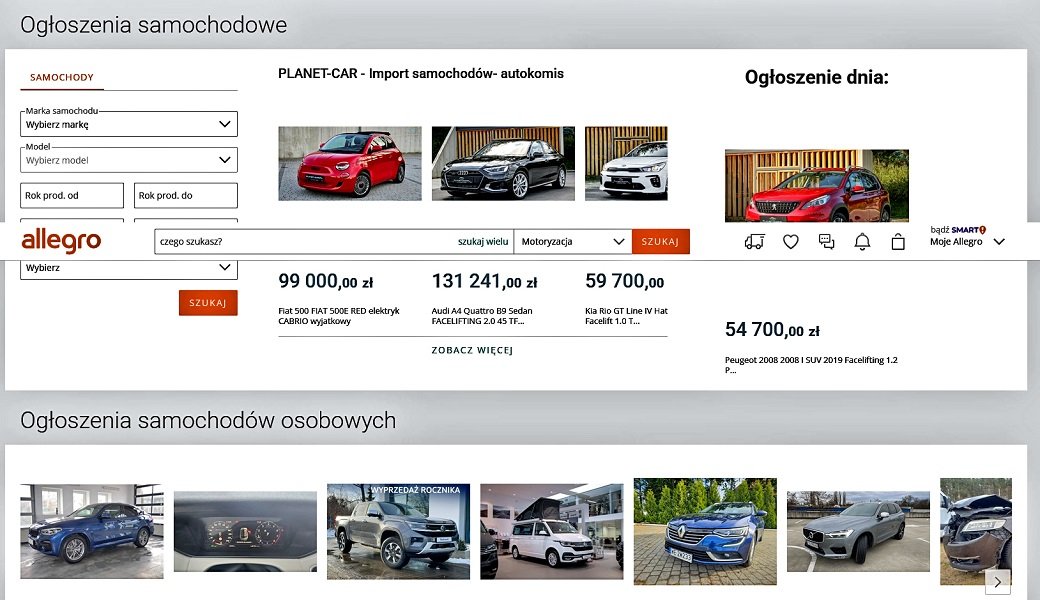Open favorites heart icon
This screenshot has width=1040, height=600.
click(791, 242)
